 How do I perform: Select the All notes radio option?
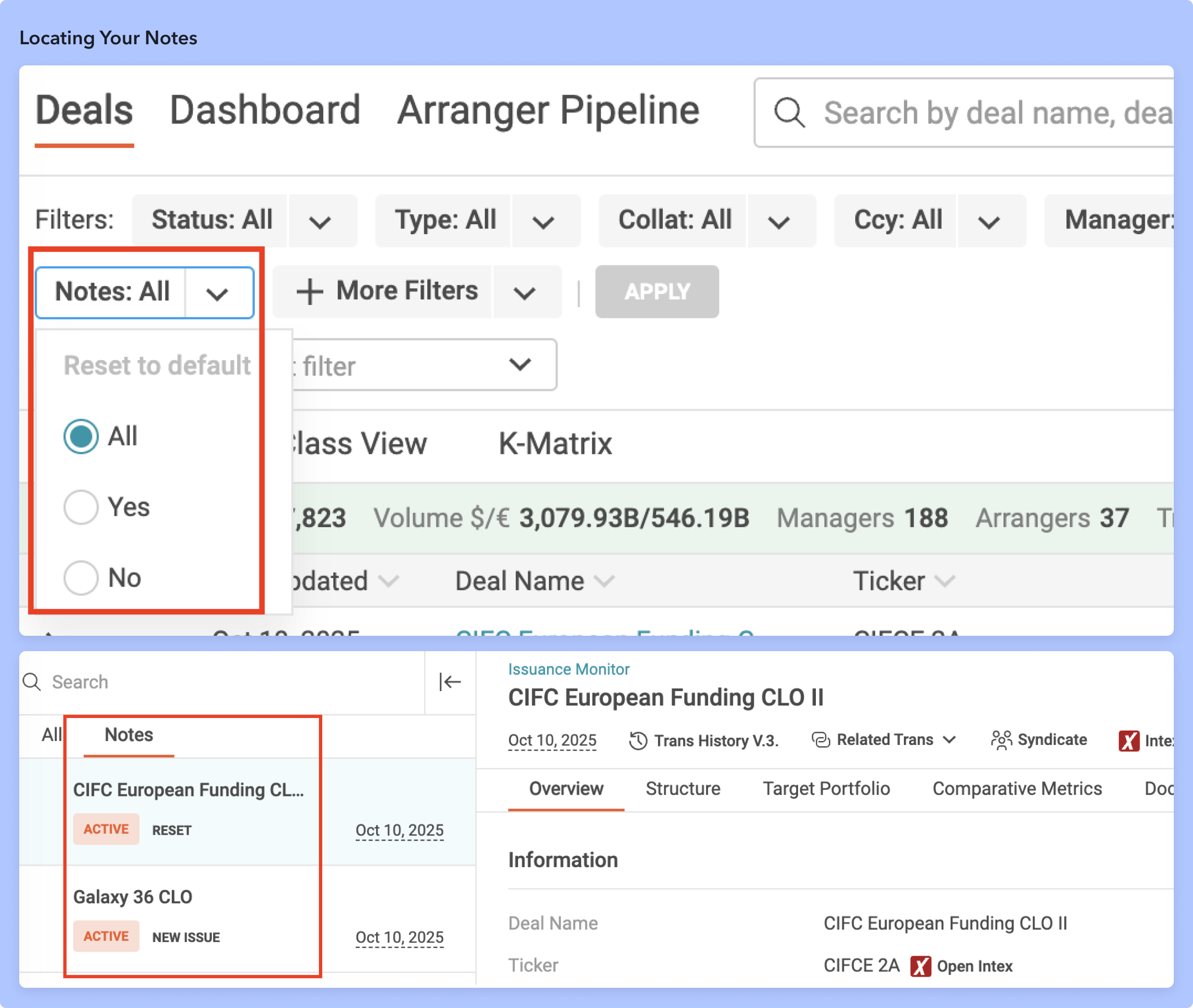[81, 437]
